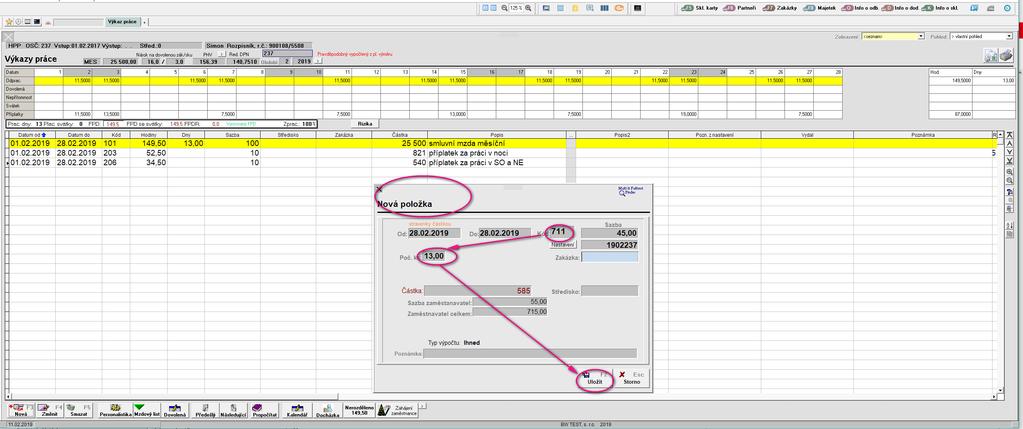This screenshot has height=429, width=1023.
Task: Go to Předešlý (previous) employee
Action: pos(206,410)
